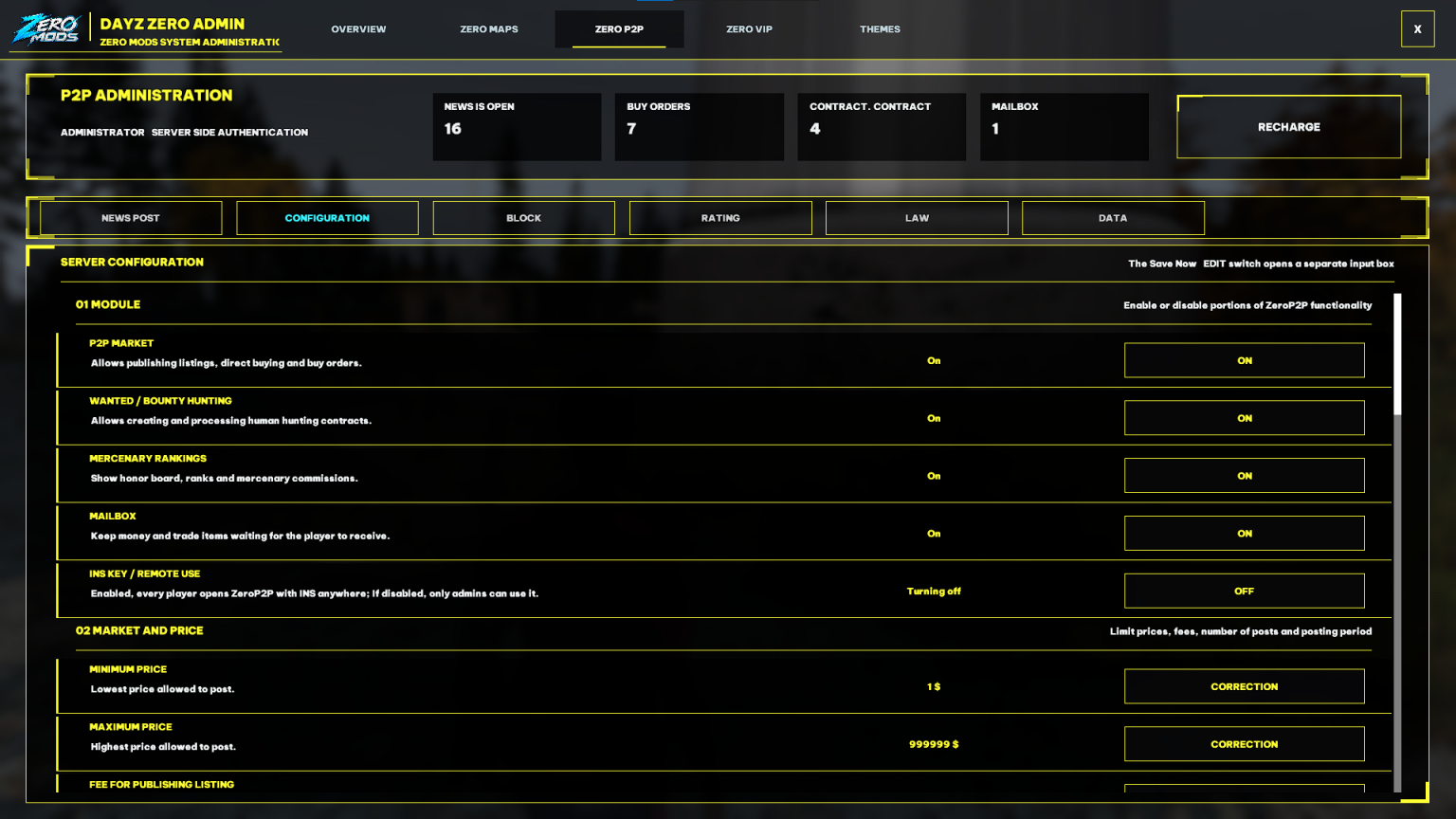Open the Overview tab
Viewport: 1456px width, 819px height.
[x=358, y=29]
